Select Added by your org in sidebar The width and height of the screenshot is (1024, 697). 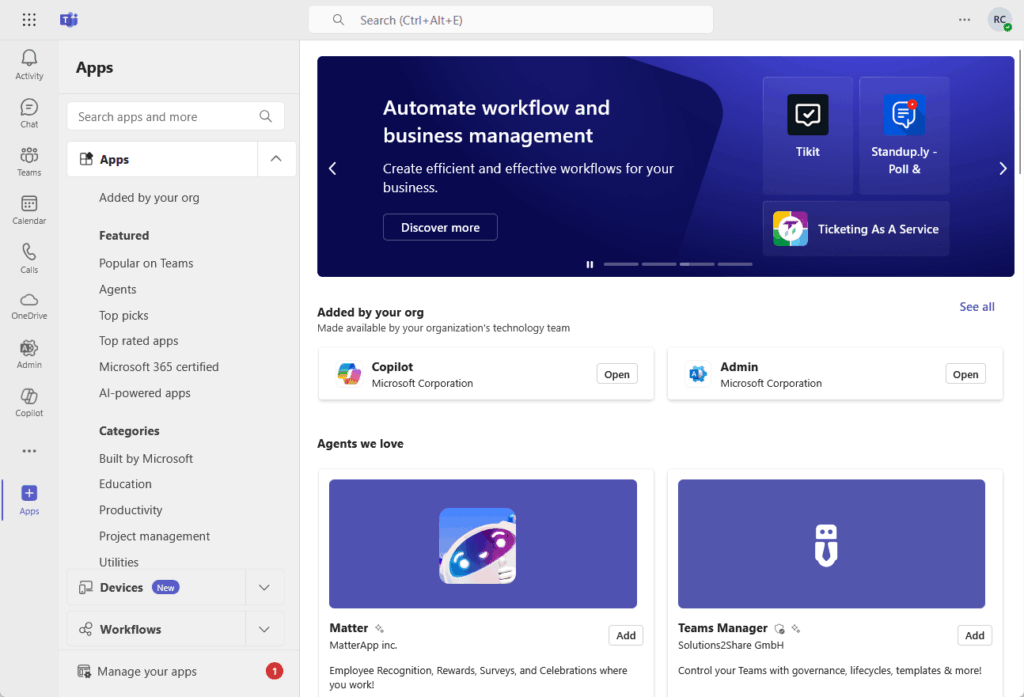click(x=149, y=197)
